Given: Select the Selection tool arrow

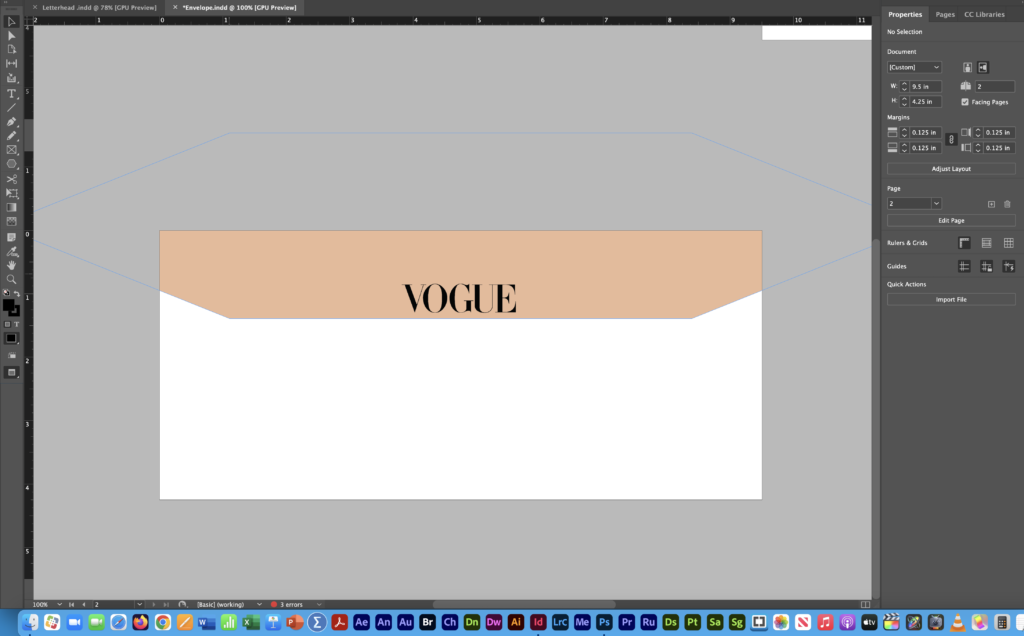Looking at the screenshot, I should coord(11,22).
